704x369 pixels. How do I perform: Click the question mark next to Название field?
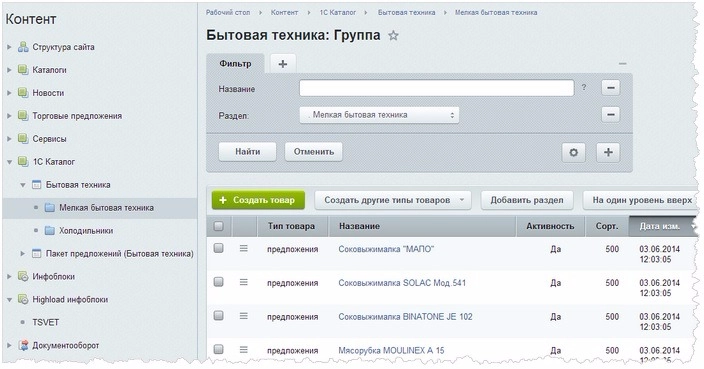tap(584, 88)
